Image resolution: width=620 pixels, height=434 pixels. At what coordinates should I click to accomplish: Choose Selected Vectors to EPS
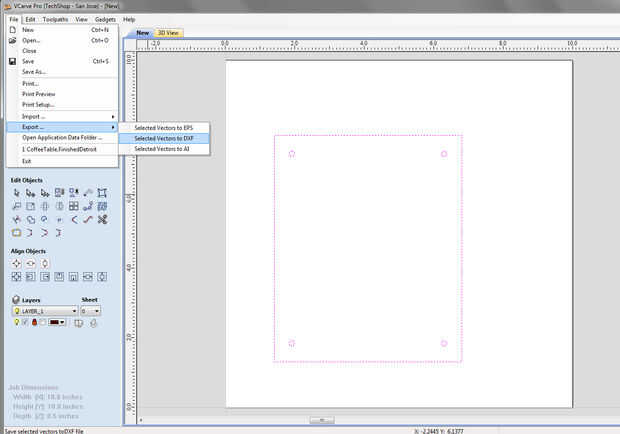164,128
